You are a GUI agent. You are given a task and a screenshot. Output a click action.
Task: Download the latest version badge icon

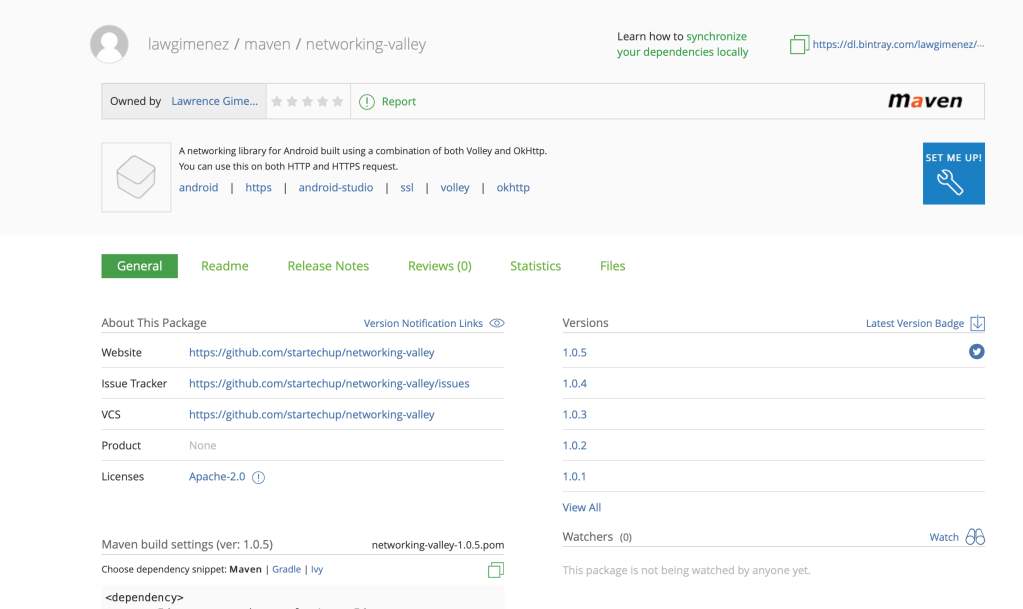(978, 323)
